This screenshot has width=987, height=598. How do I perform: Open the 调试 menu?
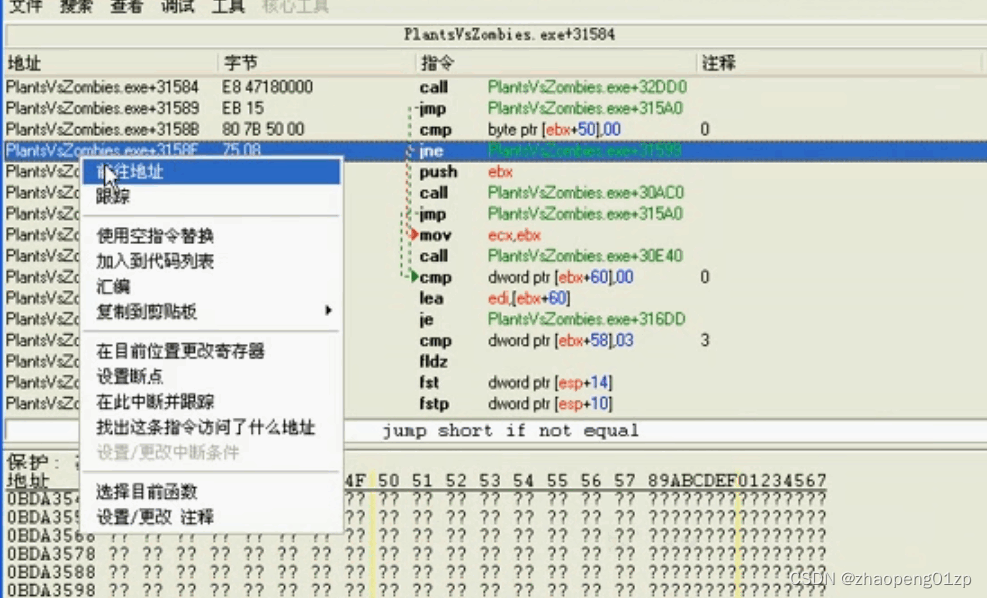(178, 7)
